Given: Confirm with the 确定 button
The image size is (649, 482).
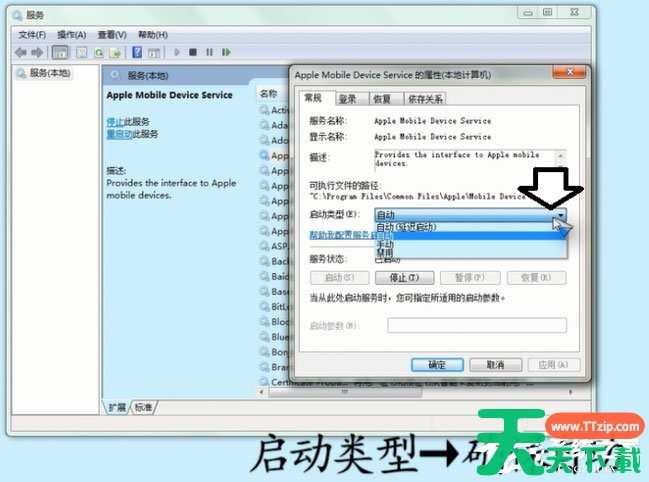Looking at the screenshot, I should [437, 365].
